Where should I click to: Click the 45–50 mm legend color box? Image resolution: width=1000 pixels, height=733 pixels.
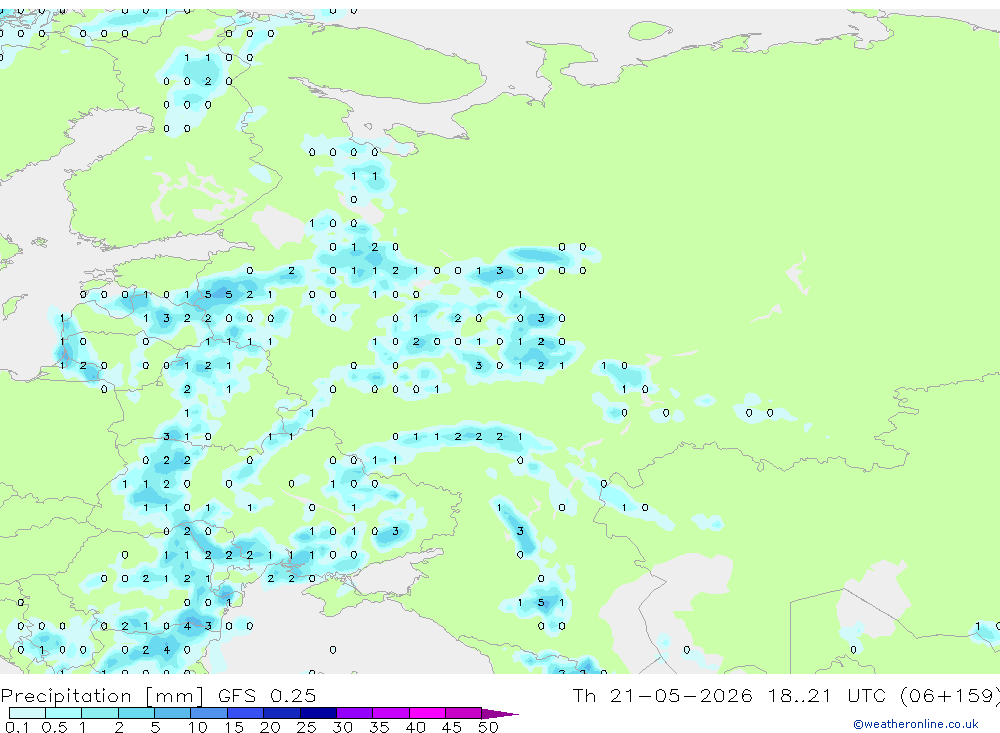tap(464, 713)
